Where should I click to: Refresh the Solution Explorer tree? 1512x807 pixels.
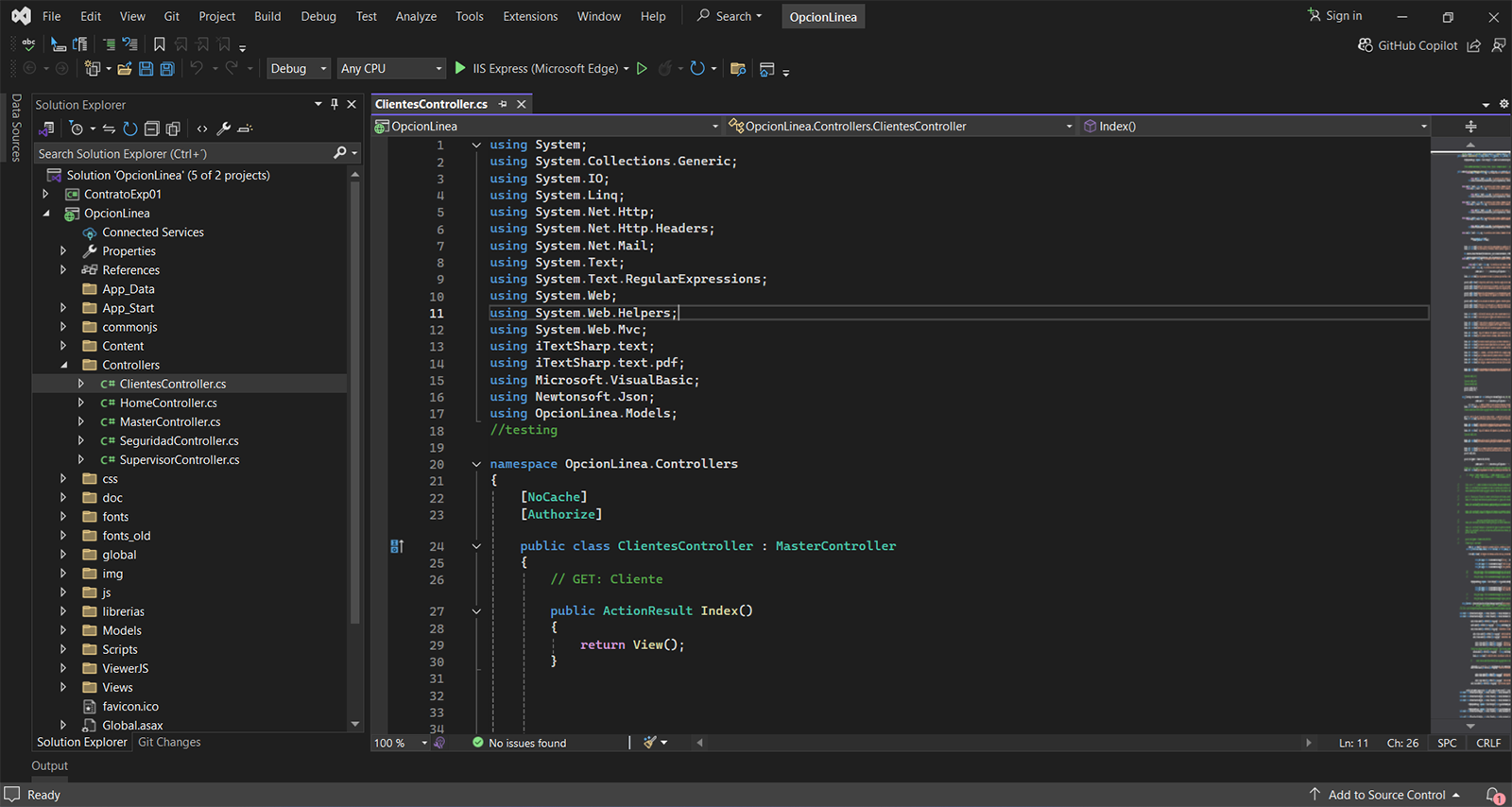click(130, 129)
